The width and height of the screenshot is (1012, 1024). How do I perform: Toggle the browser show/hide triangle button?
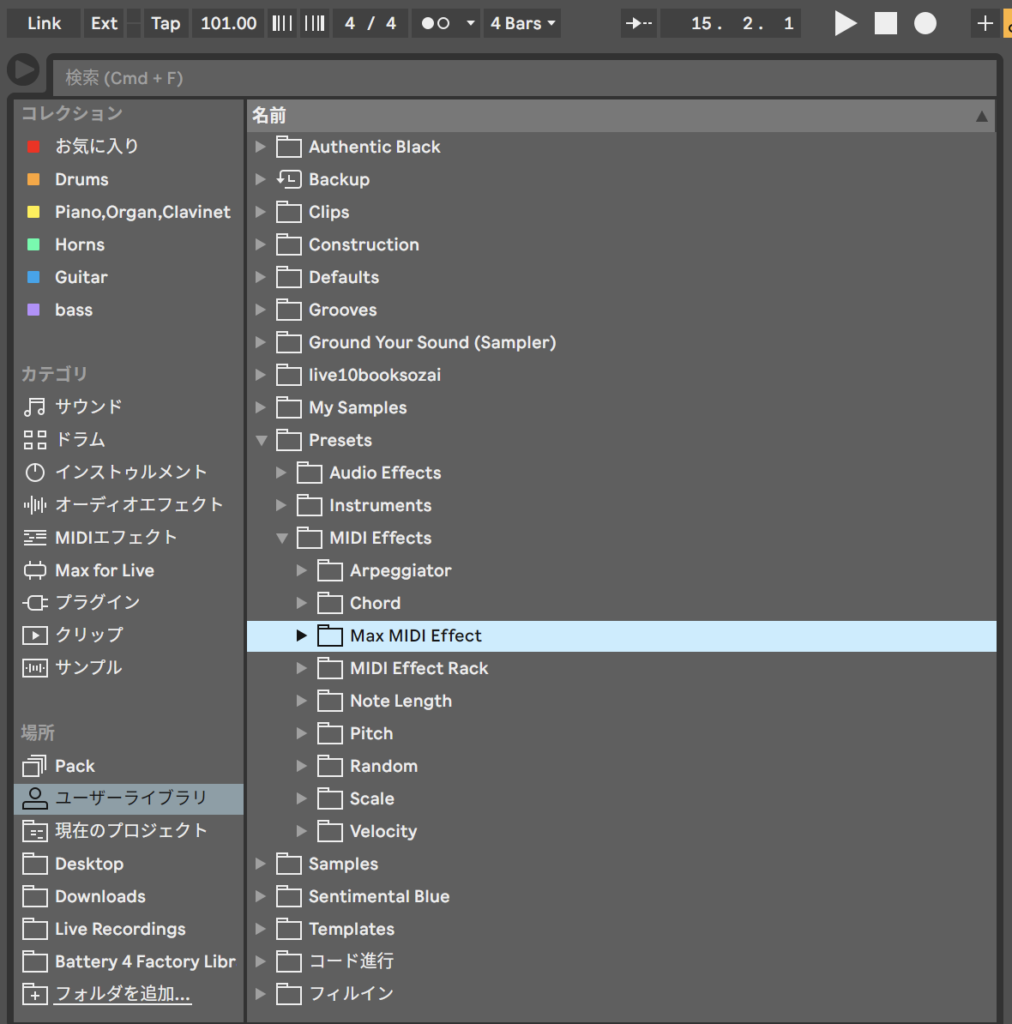[23, 70]
